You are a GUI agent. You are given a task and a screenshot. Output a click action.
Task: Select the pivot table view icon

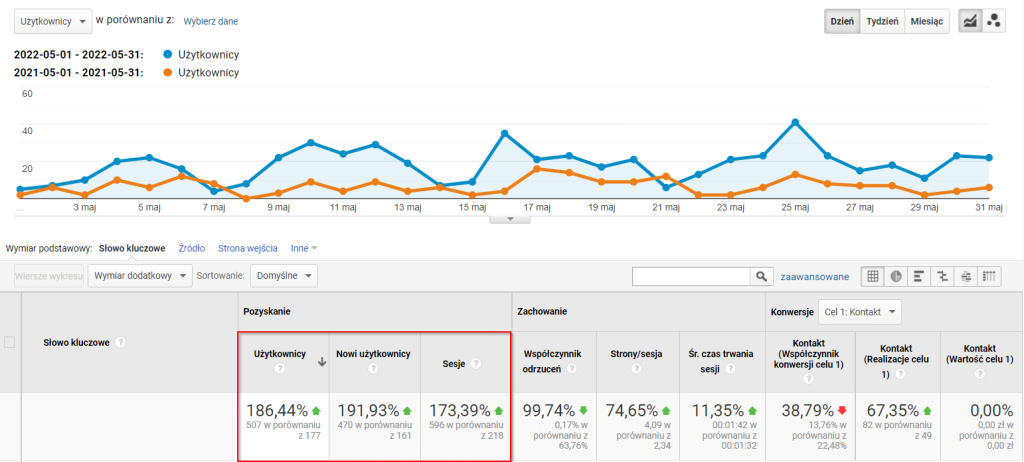[990, 276]
